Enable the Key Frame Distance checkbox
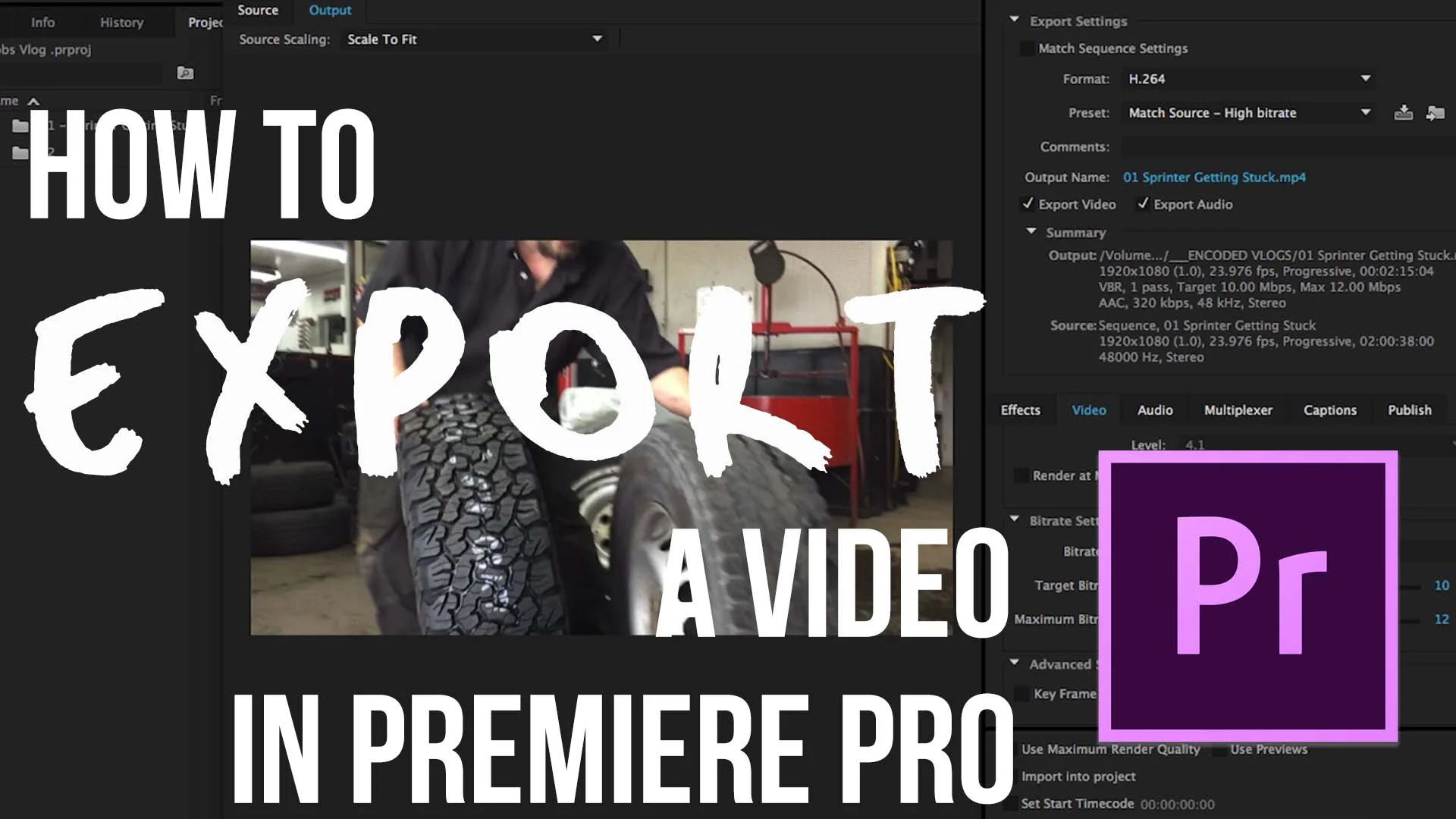The image size is (1456, 819). [1022, 694]
